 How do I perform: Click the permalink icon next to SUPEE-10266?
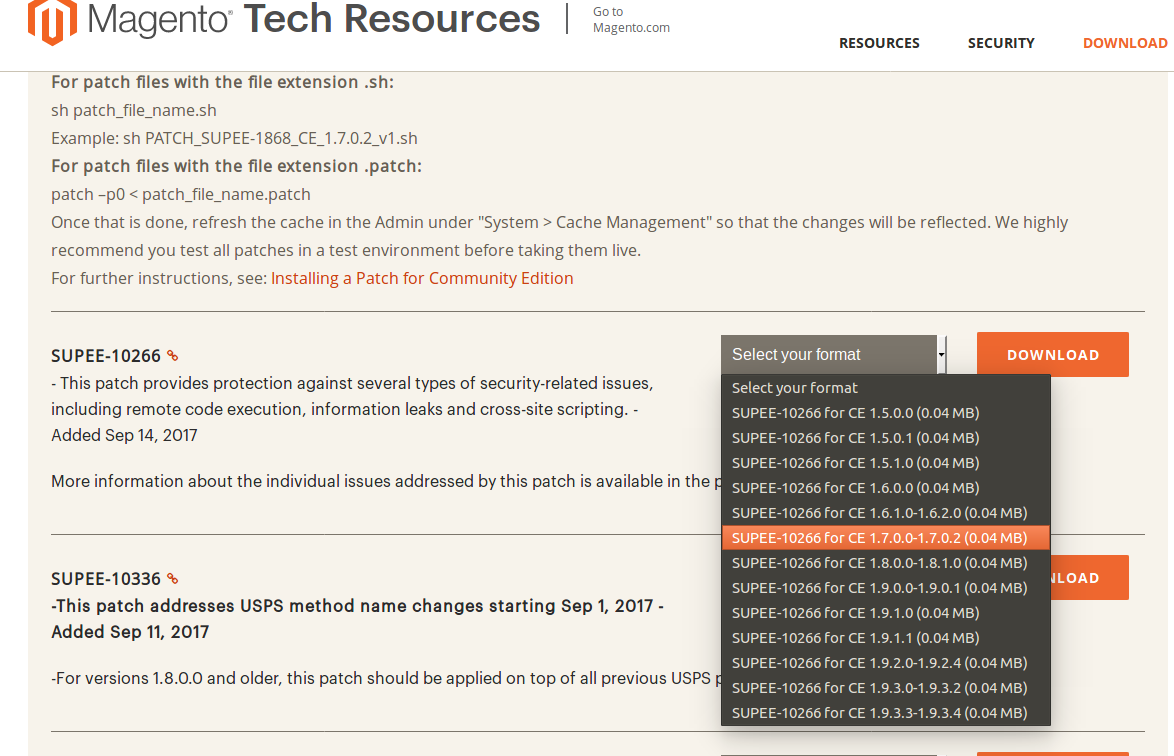(174, 355)
